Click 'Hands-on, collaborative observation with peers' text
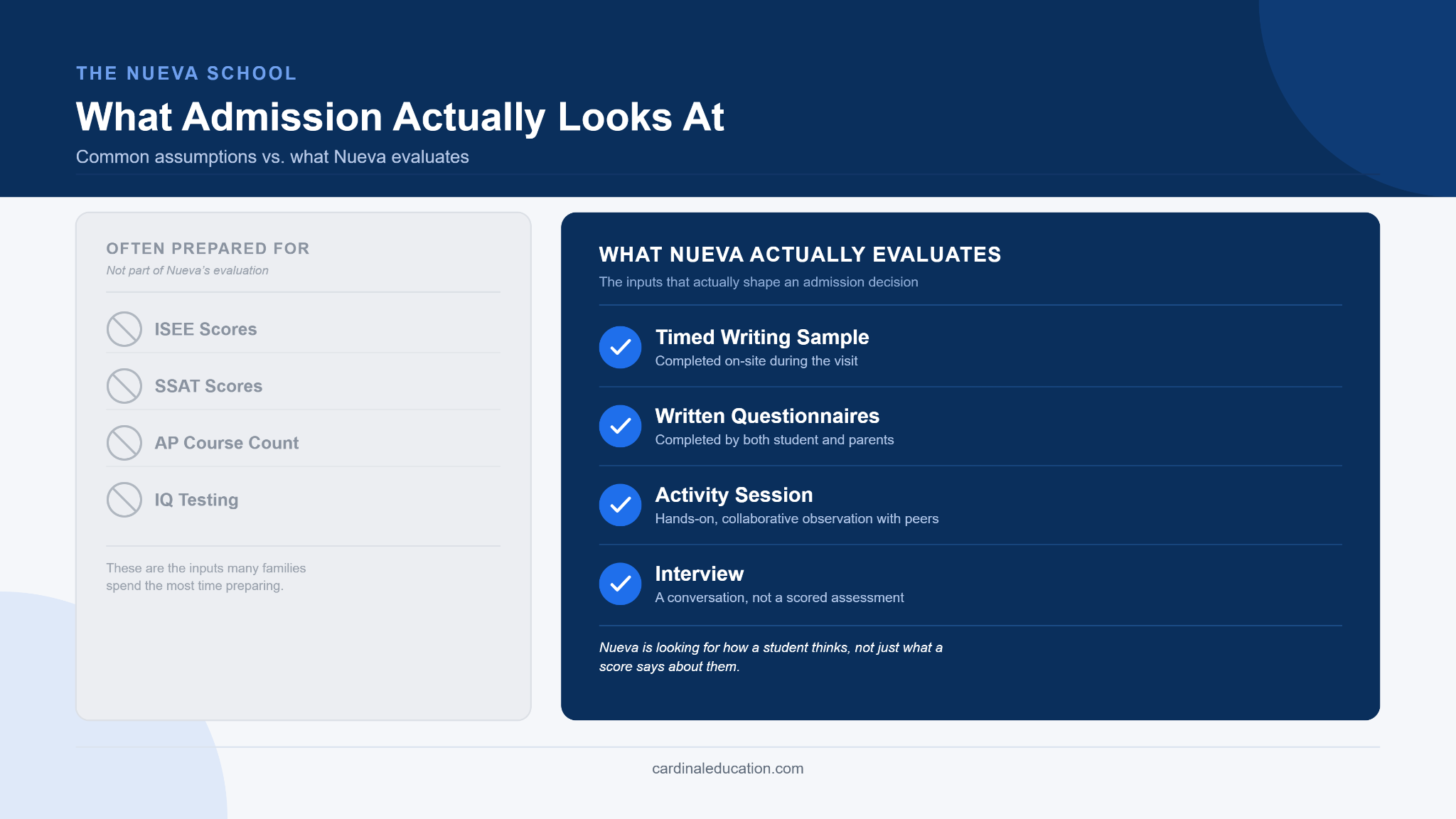Image resolution: width=1456 pixels, height=819 pixels. pyautogui.click(x=797, y=519)
